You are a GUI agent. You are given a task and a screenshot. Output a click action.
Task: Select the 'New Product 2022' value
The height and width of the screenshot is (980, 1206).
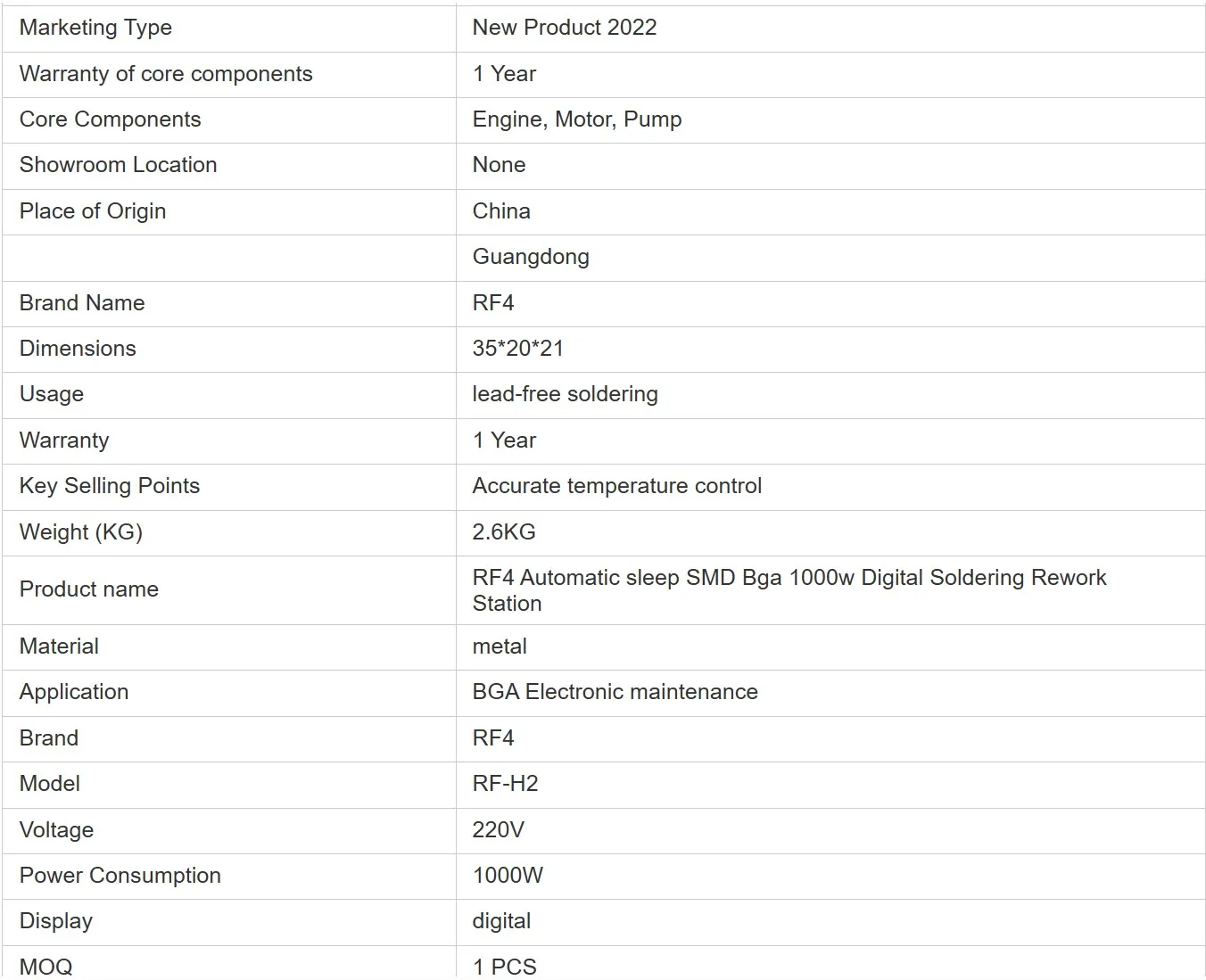tap(564, 28)
